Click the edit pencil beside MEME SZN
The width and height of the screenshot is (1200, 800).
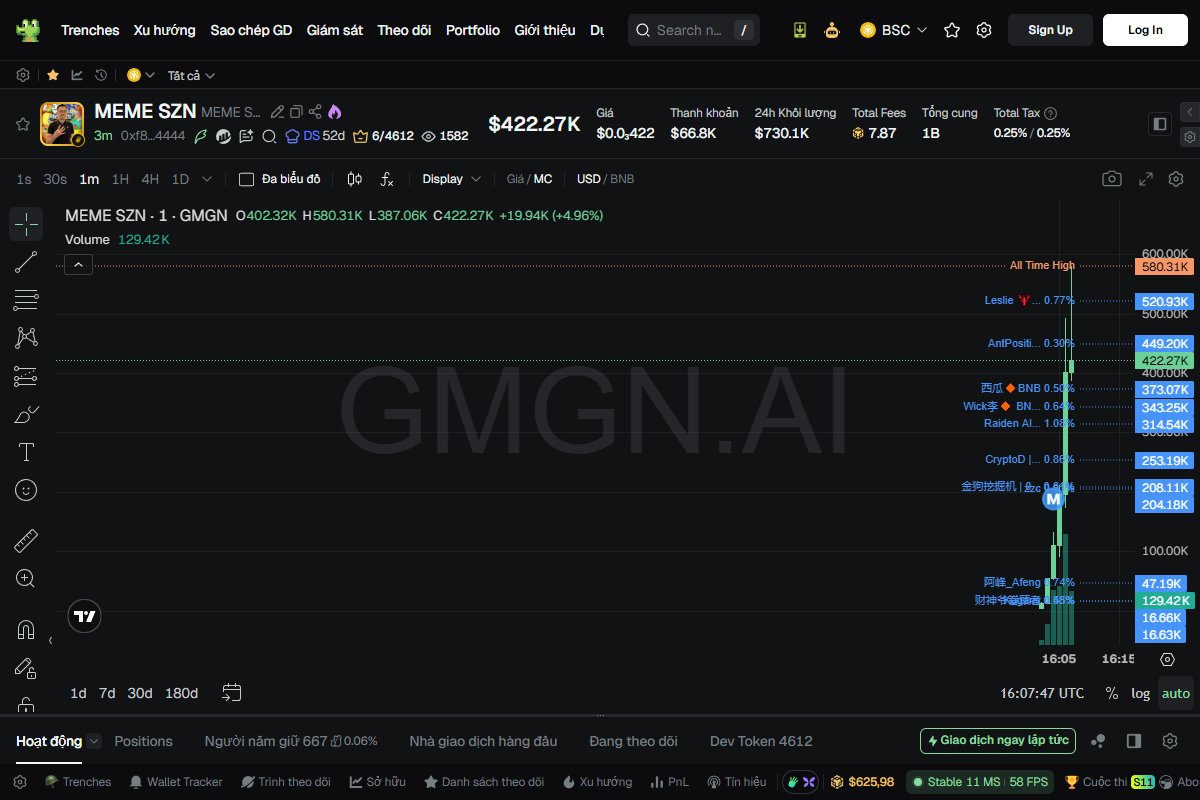point(279,112)
